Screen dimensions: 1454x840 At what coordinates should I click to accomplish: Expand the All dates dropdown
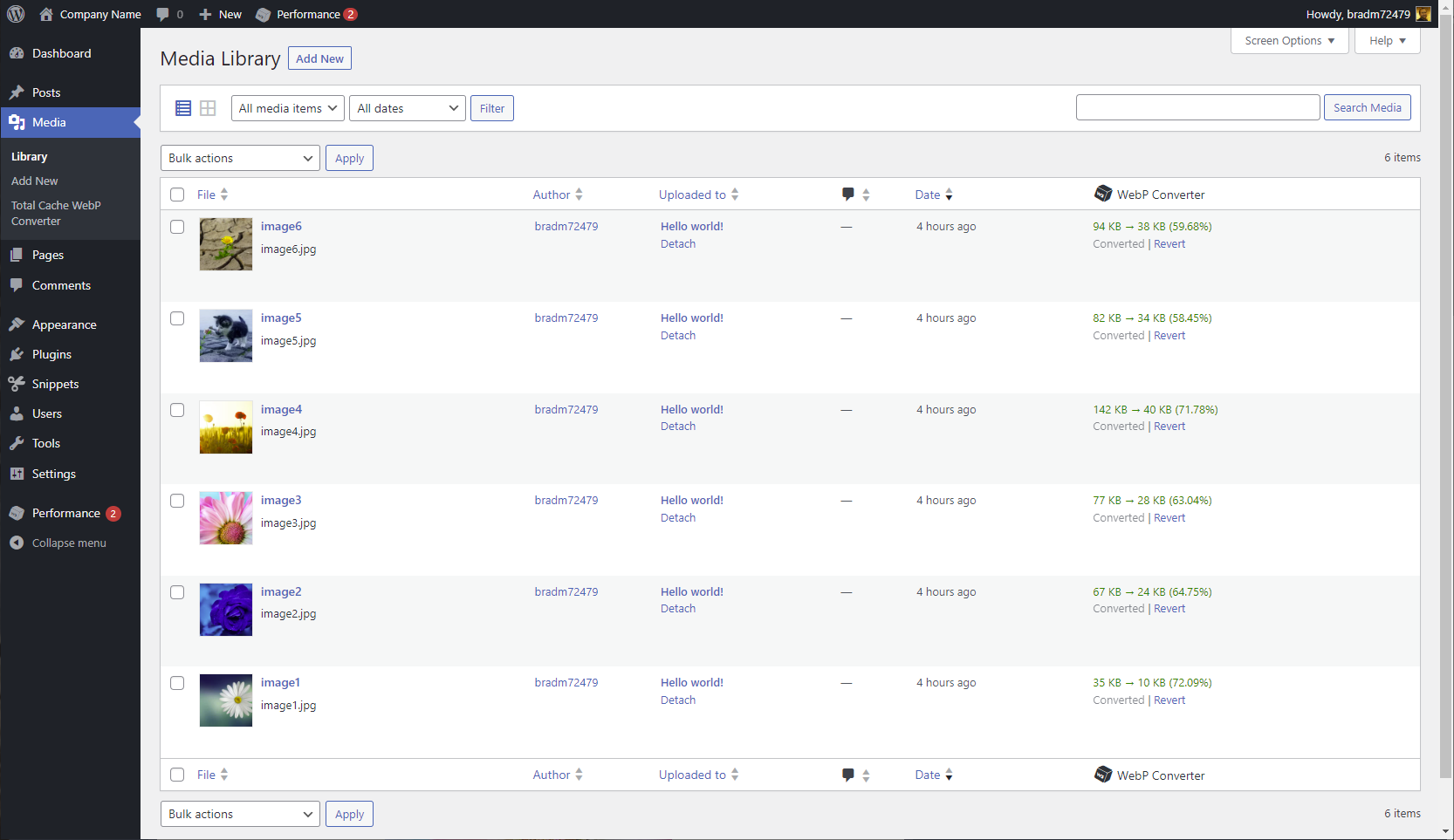407,108
